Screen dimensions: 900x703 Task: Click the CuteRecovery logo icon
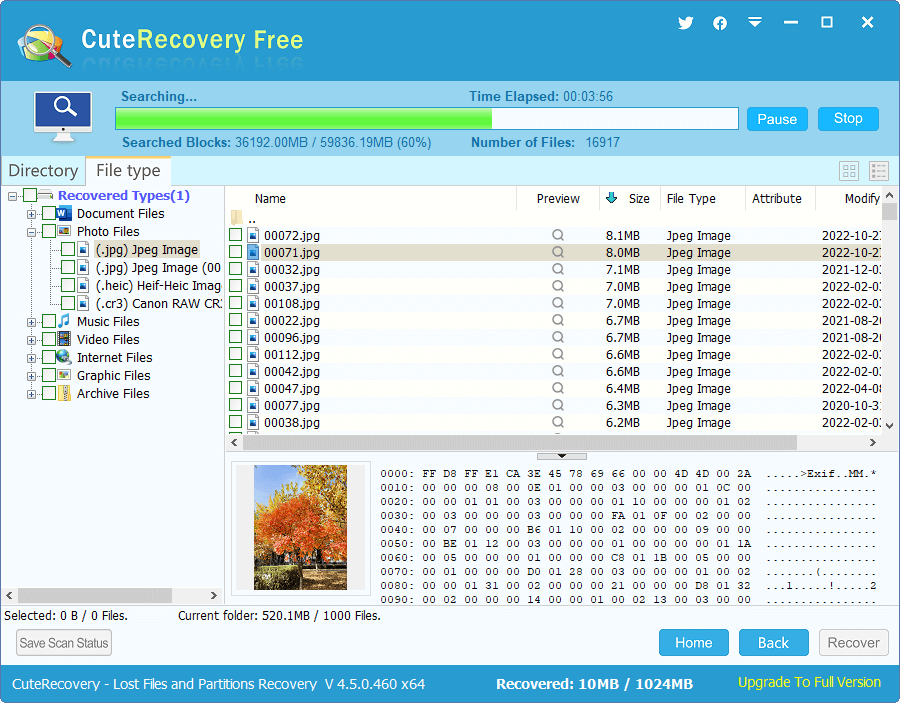click(x=44, y=46)
